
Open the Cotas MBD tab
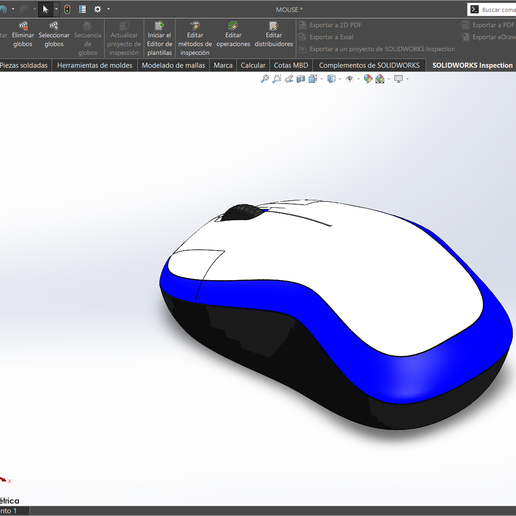point(291,65)
